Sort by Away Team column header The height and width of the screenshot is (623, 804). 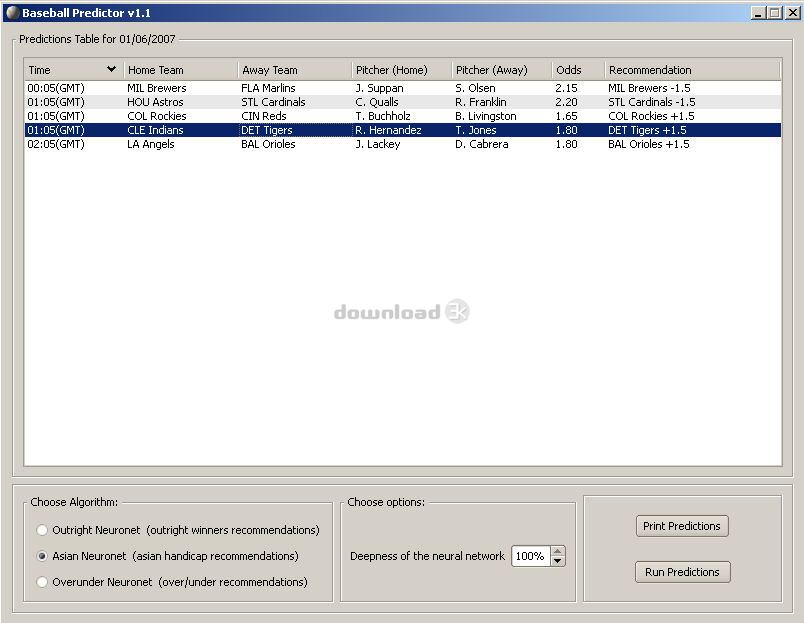click(294, 70)
